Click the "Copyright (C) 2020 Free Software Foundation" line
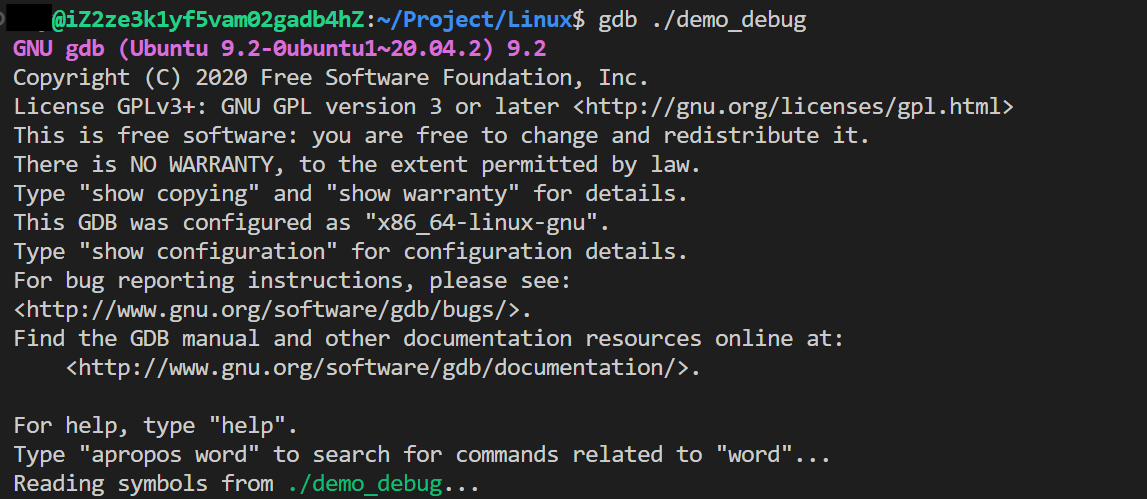1147x499 pixels. [x=331, y=78]
